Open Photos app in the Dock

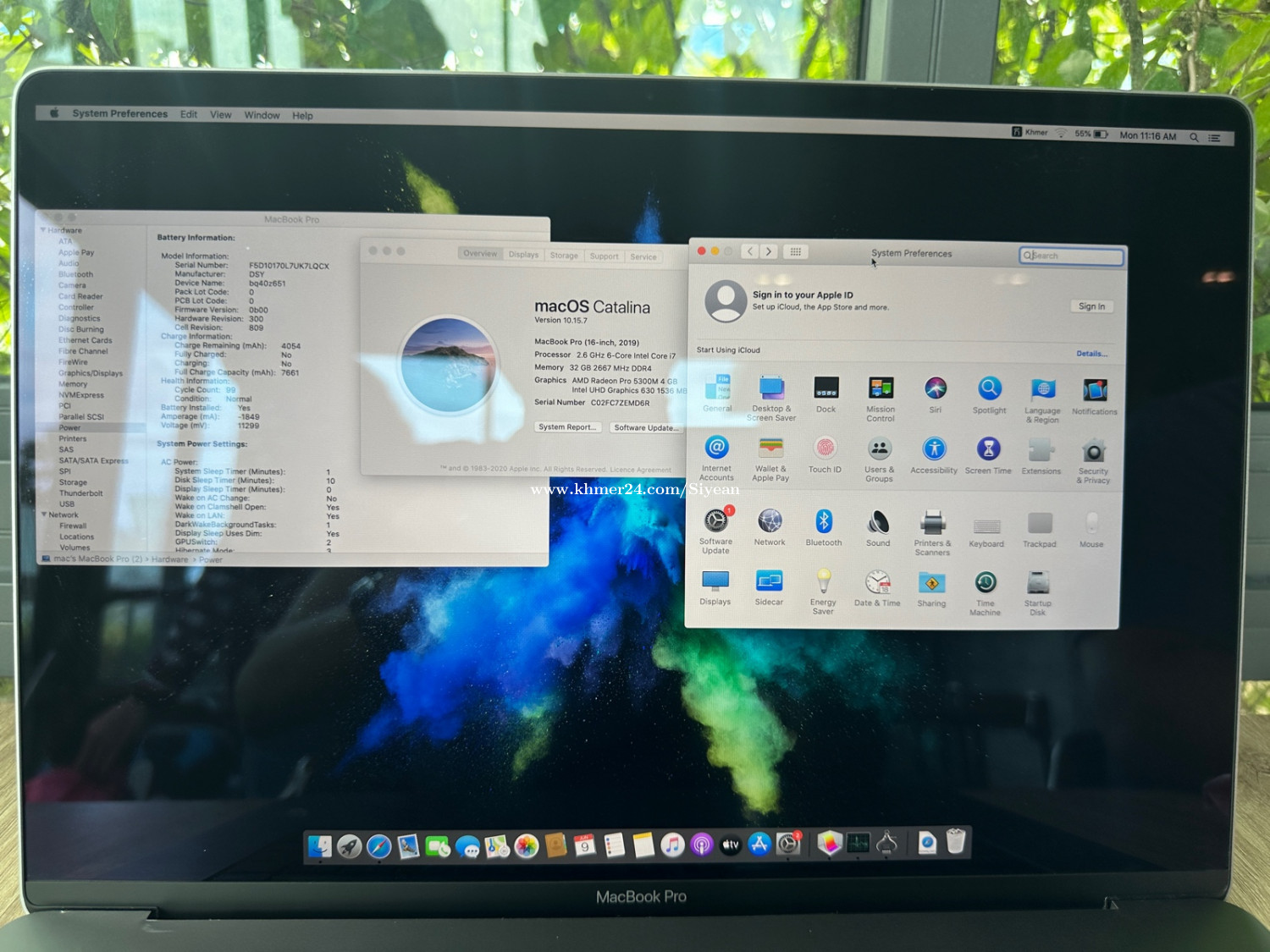[x=526, y=845]
